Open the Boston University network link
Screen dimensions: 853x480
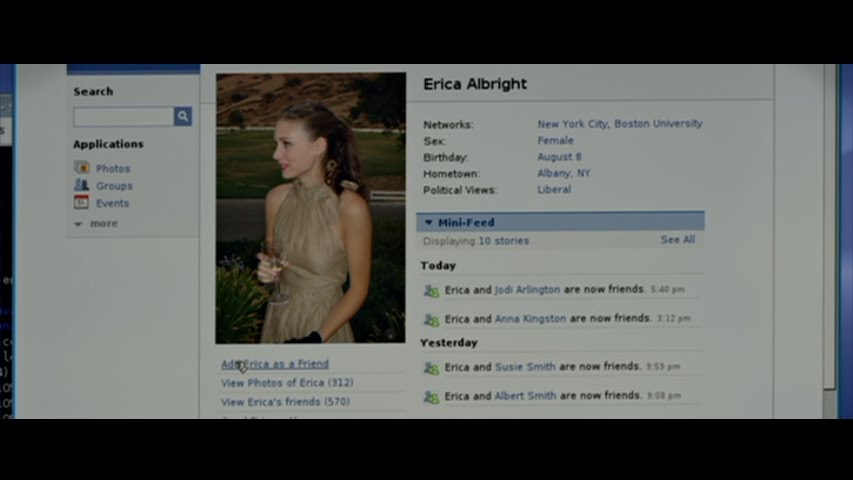pos(658,124)
